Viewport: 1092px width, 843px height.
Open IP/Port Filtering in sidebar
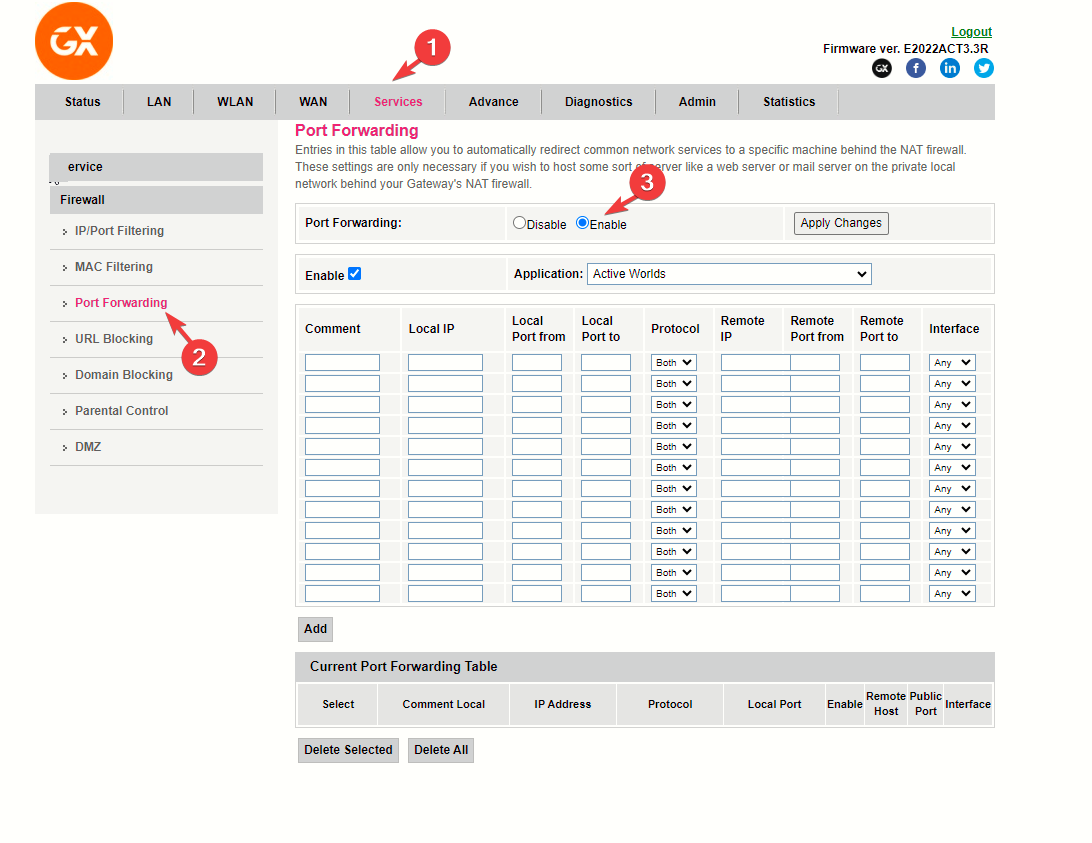click(119, 231)
